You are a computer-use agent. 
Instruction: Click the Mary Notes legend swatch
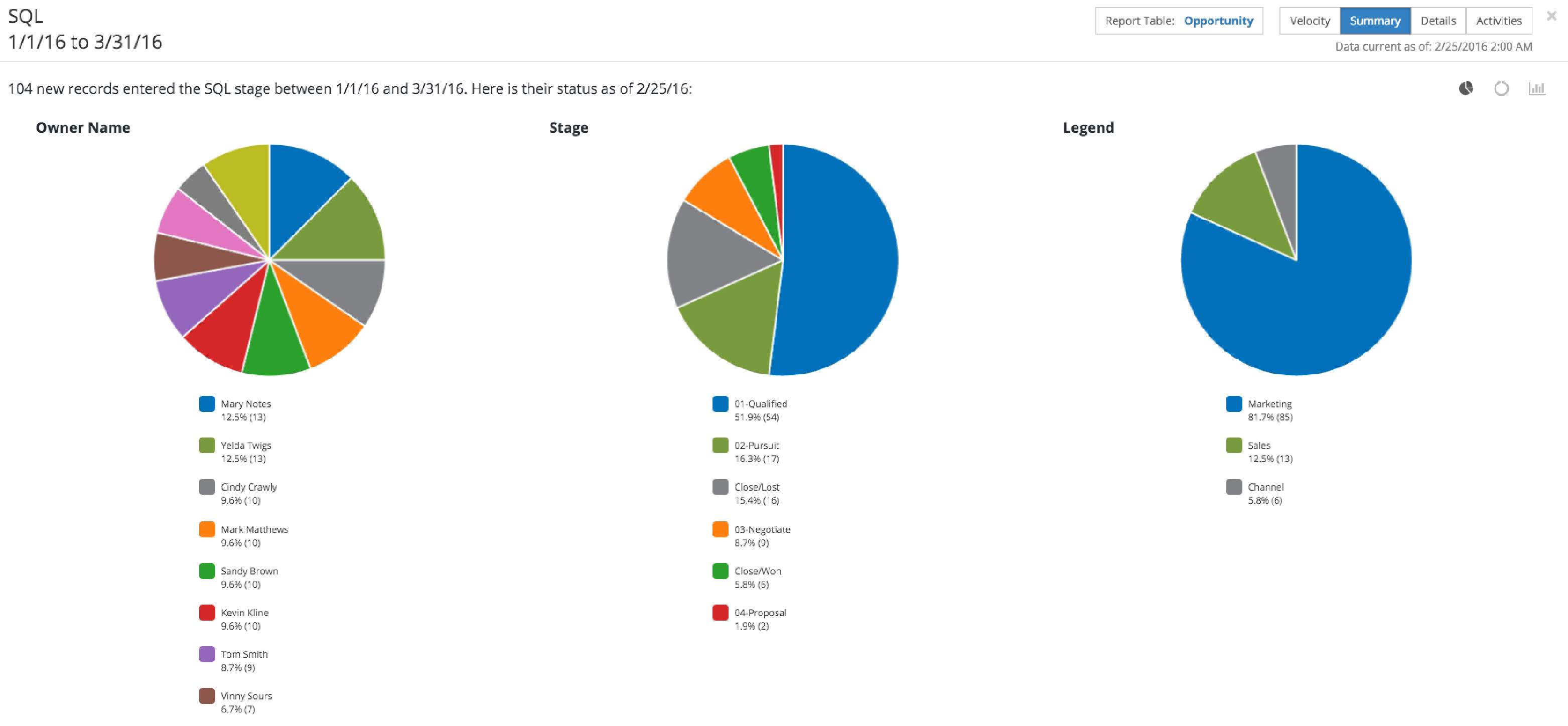pos(207,404)
